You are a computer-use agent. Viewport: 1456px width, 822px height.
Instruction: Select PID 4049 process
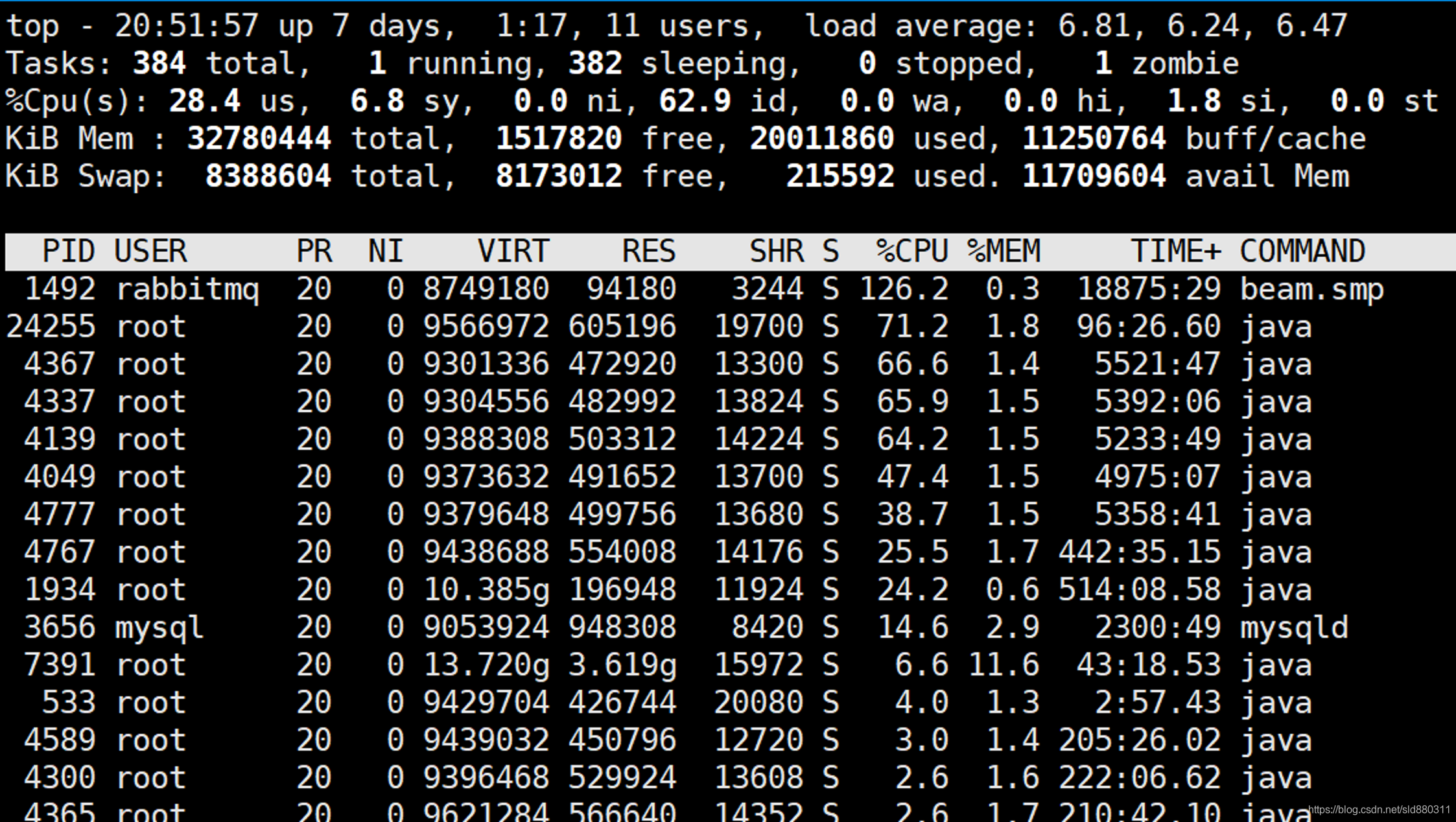click(60, 477)
